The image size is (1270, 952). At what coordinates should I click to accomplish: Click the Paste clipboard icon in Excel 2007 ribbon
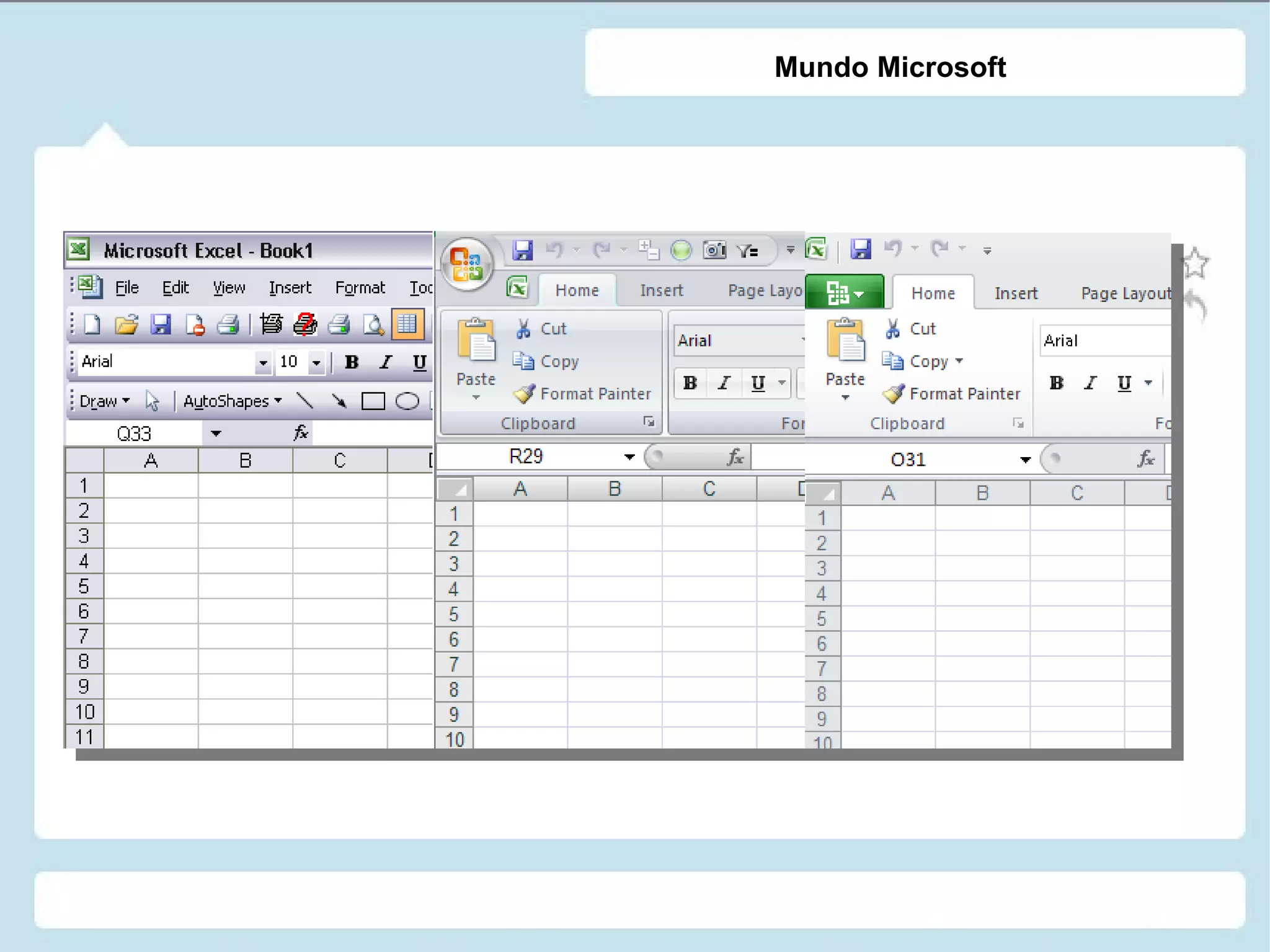coord(476,340)
